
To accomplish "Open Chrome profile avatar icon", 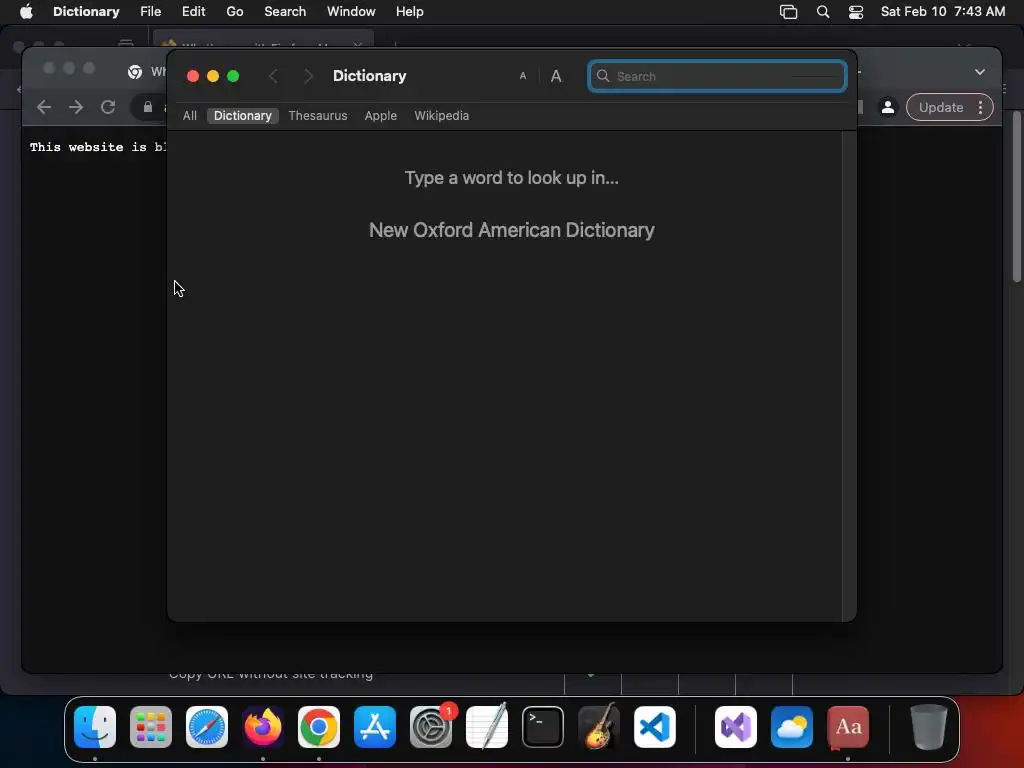I will (x=888, y=108).
